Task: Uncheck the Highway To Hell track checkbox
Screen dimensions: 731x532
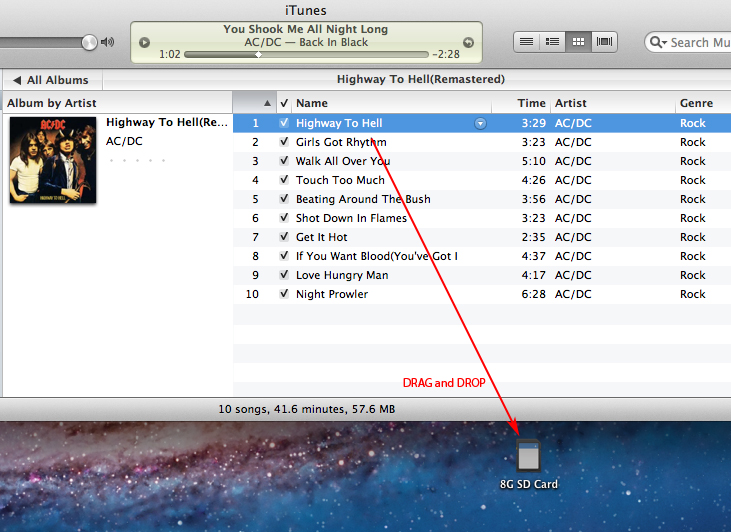Action: click(284, 123)
